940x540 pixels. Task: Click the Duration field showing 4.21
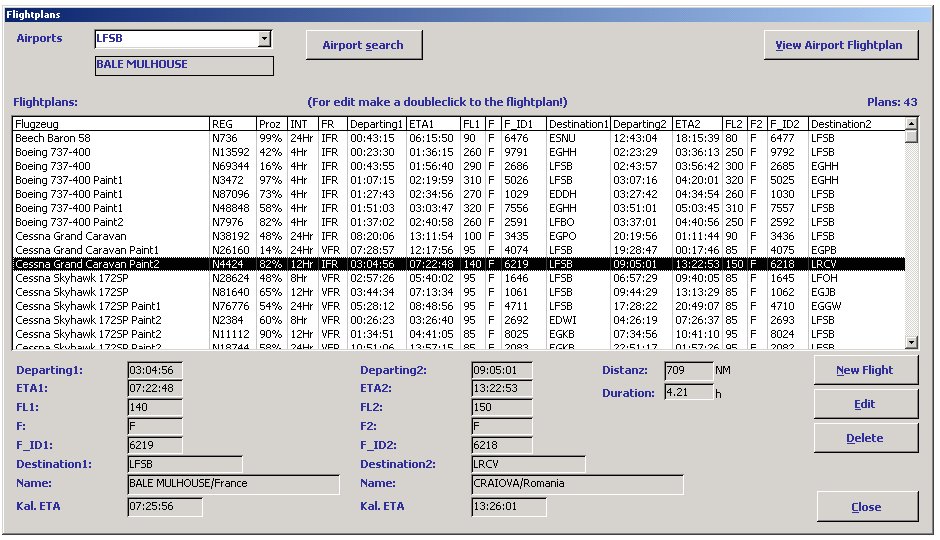coord(689,393)
